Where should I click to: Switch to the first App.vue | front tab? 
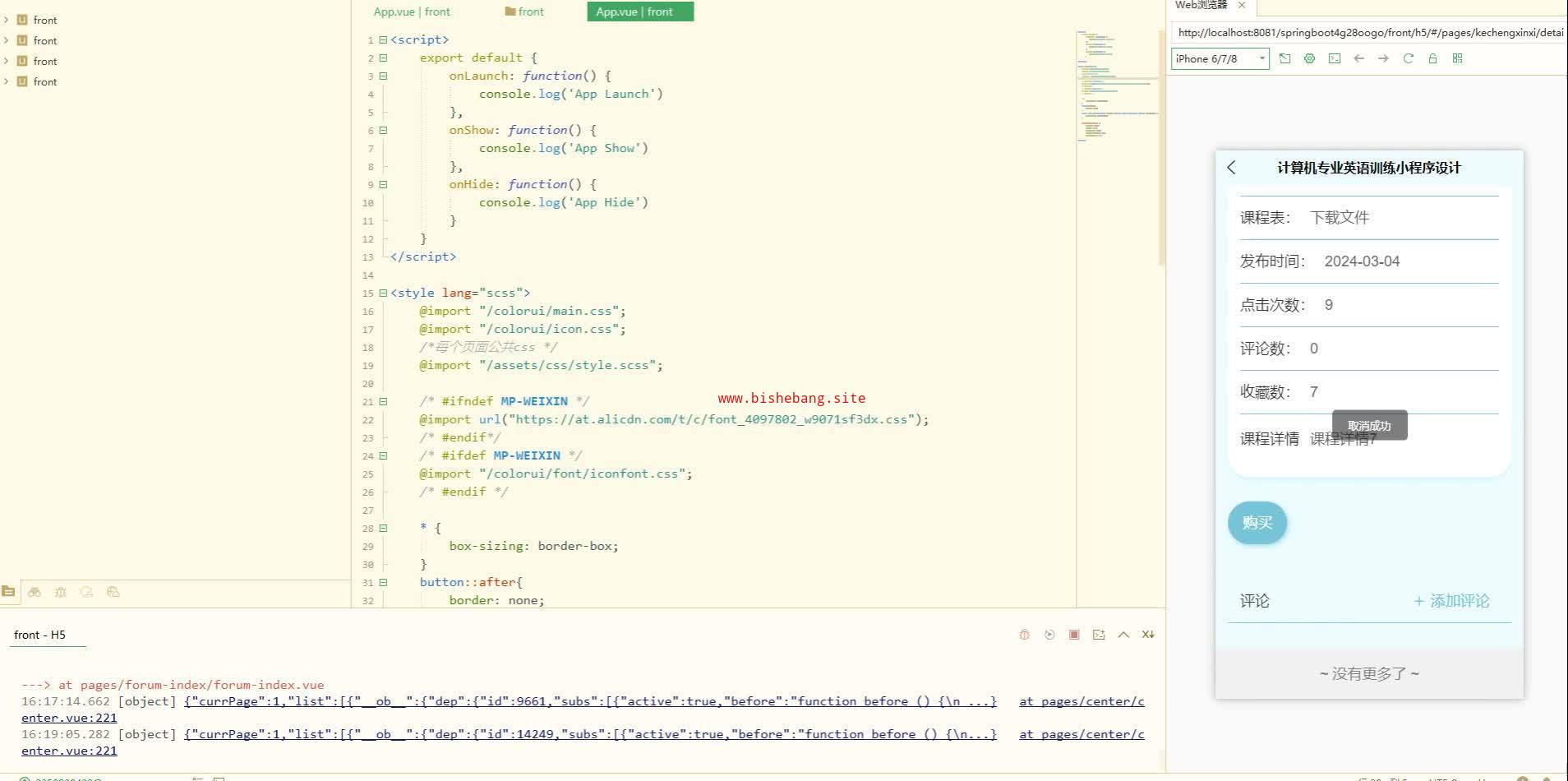(412, 12)
